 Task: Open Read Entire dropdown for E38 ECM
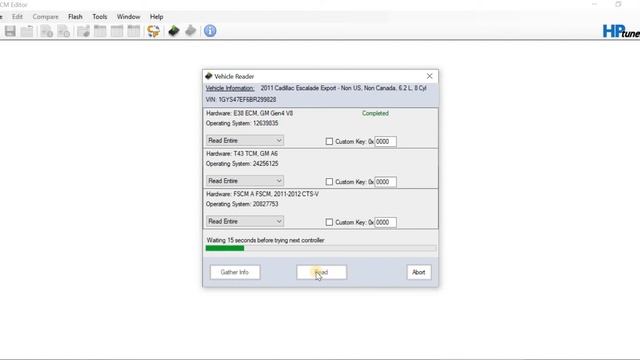[244, 140]
